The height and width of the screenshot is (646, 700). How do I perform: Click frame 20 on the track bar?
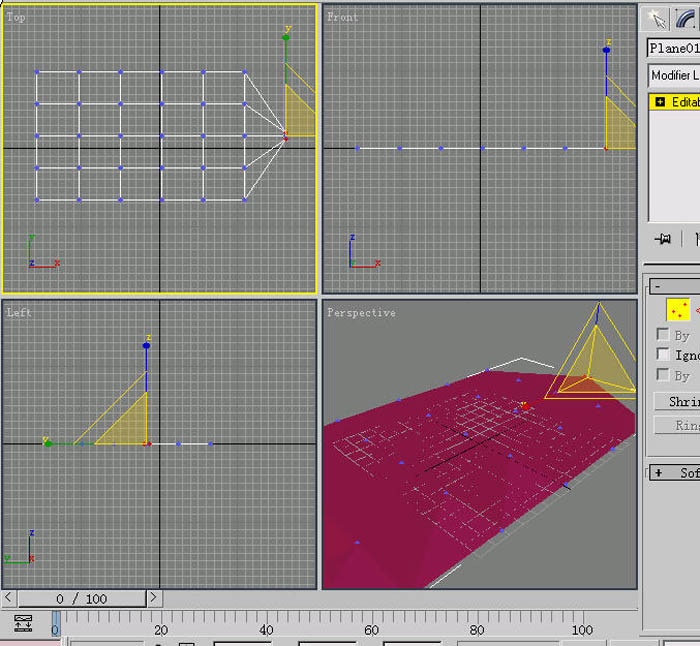161,630
